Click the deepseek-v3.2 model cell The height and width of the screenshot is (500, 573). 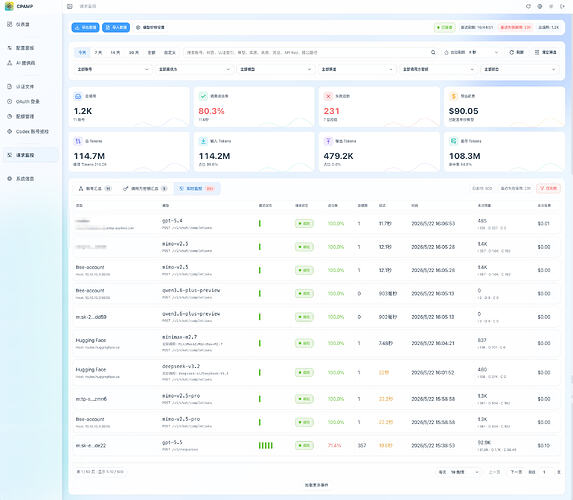pyautogui.click(x=195, y=372)
